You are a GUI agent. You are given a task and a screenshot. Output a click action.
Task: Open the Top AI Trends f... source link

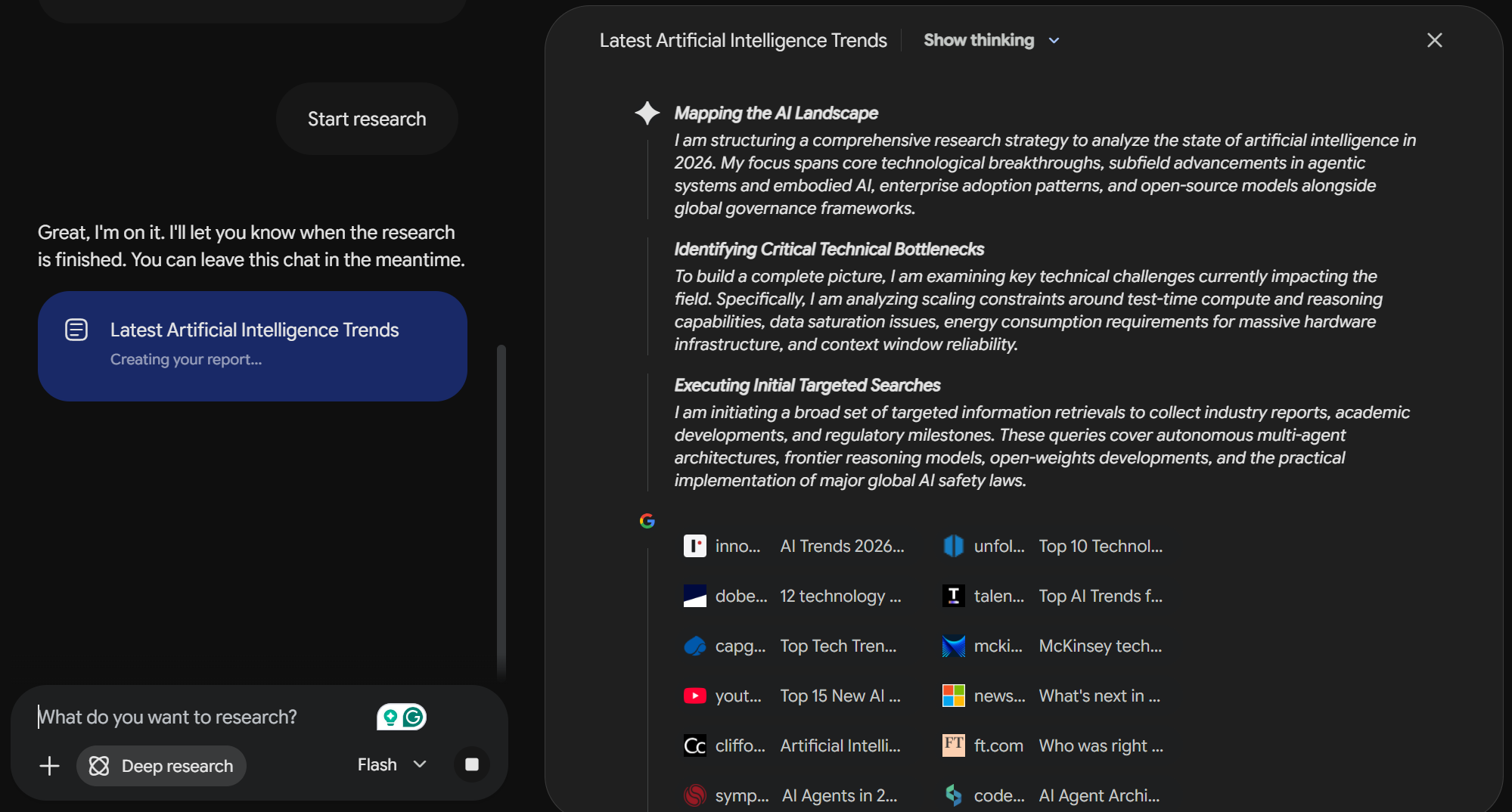click(1101, 596)
